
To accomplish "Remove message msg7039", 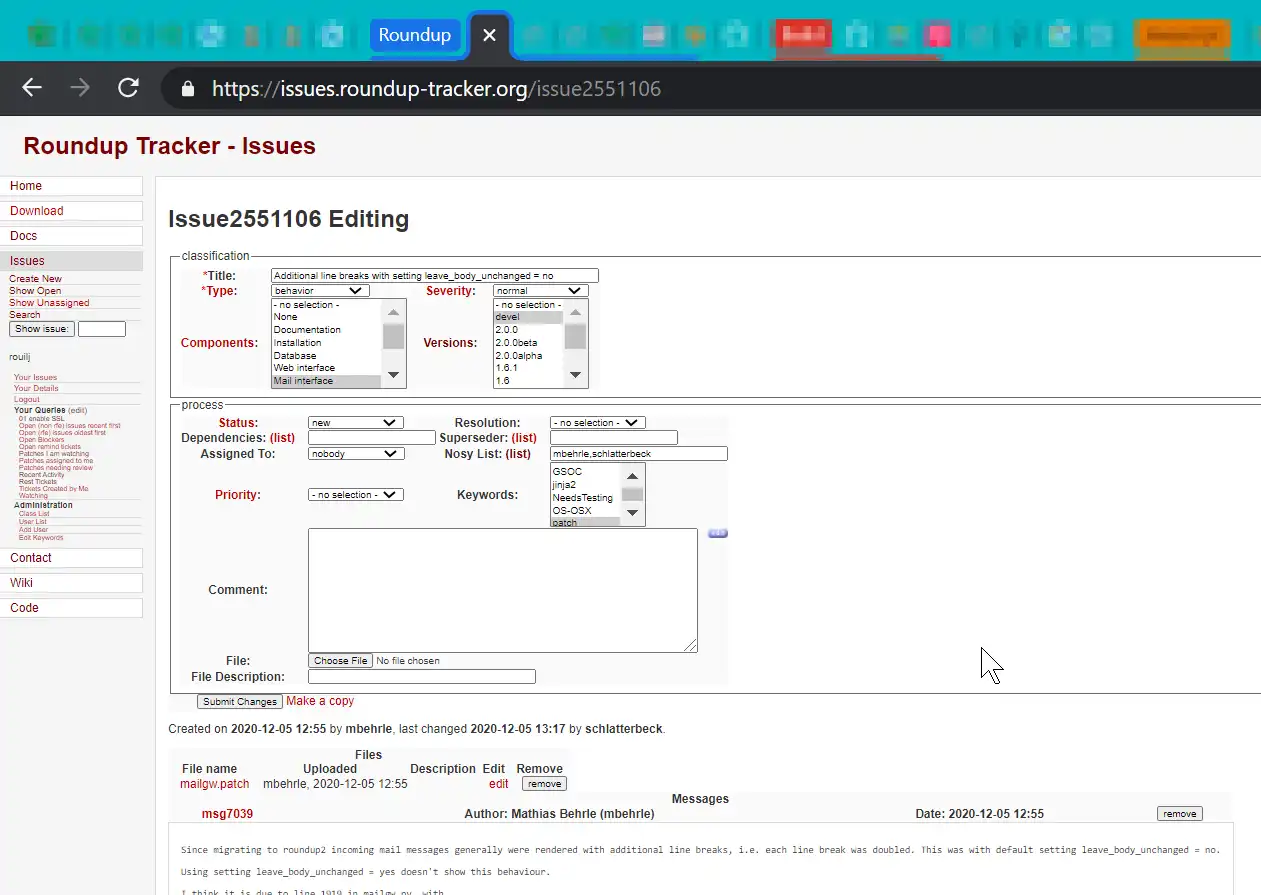I will [x=1180, y=814].
